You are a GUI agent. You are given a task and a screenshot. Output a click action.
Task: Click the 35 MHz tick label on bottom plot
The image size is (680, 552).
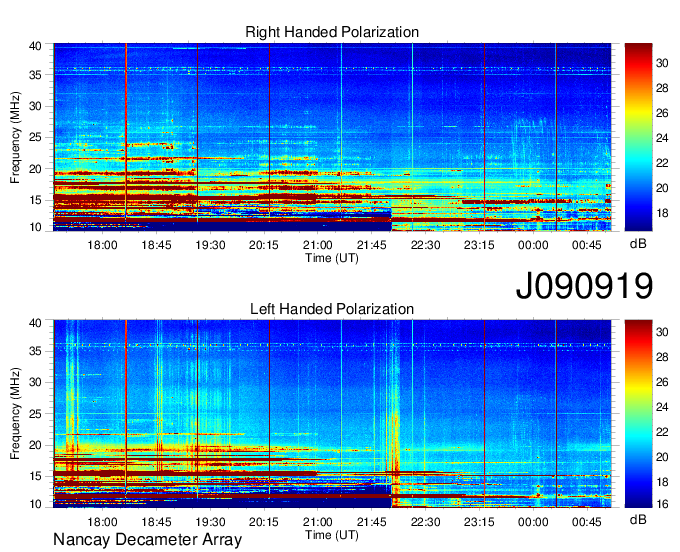pyautogui.click(x=35, y=351)
